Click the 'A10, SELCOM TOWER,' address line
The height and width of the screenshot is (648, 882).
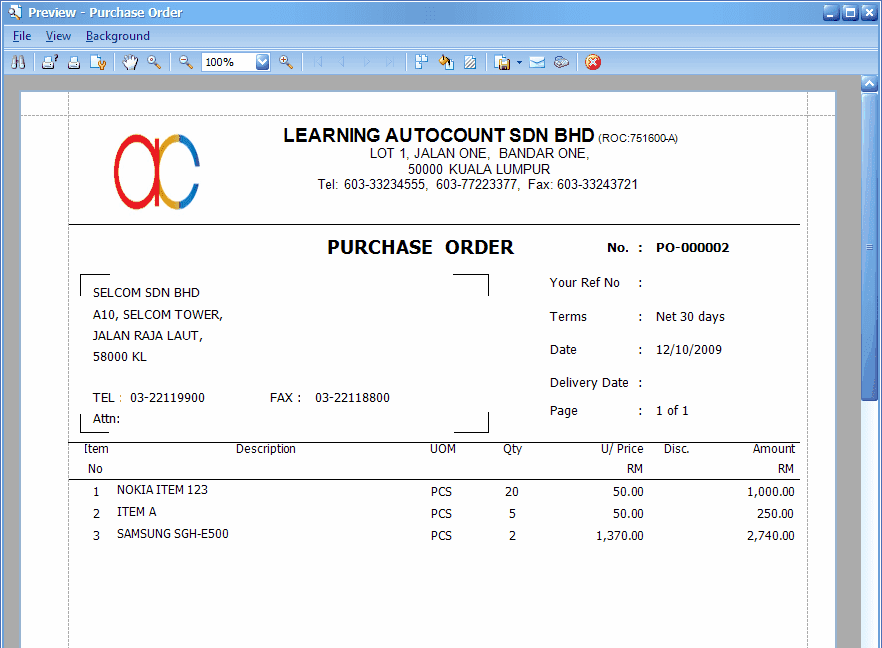click(x=158, y=315)
